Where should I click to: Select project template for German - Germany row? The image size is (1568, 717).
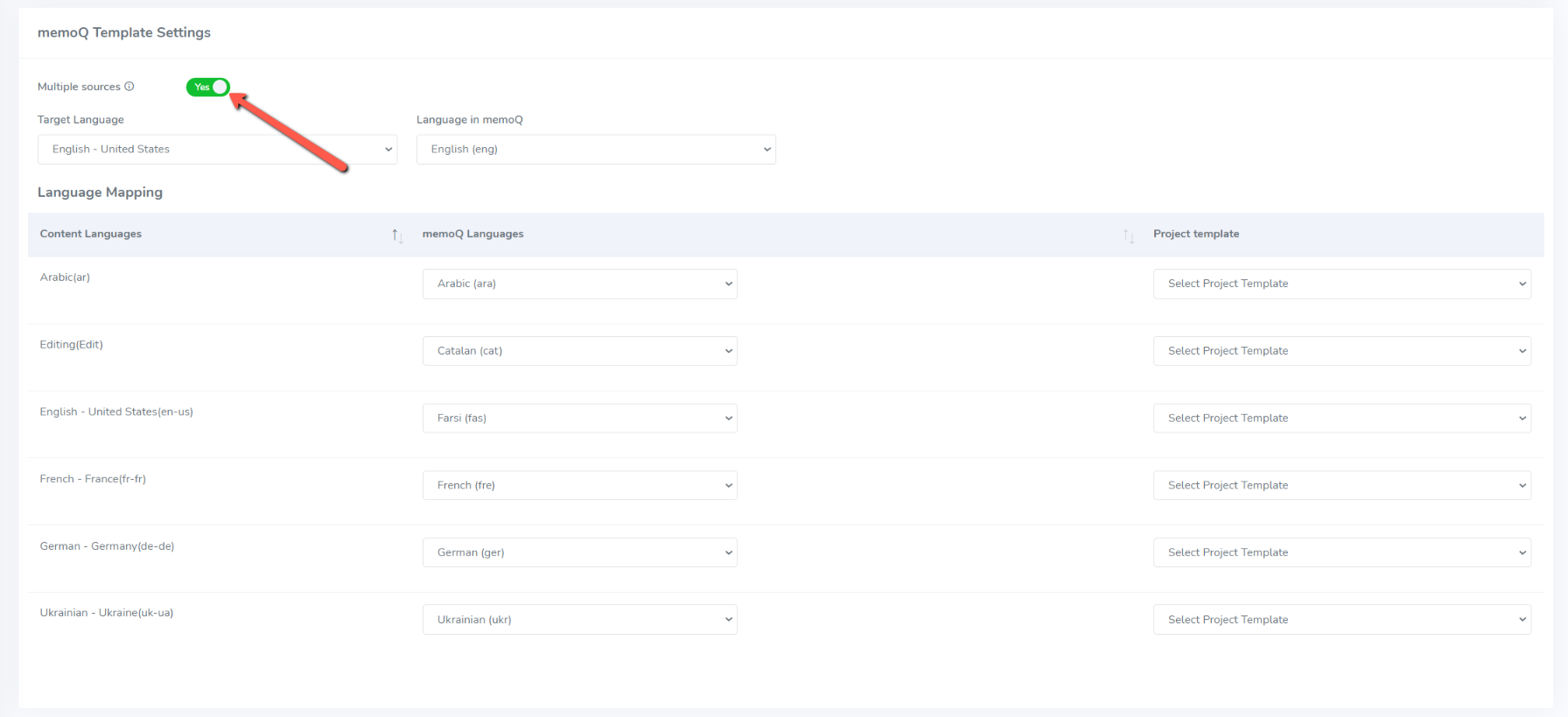(x=1342, y=552)
